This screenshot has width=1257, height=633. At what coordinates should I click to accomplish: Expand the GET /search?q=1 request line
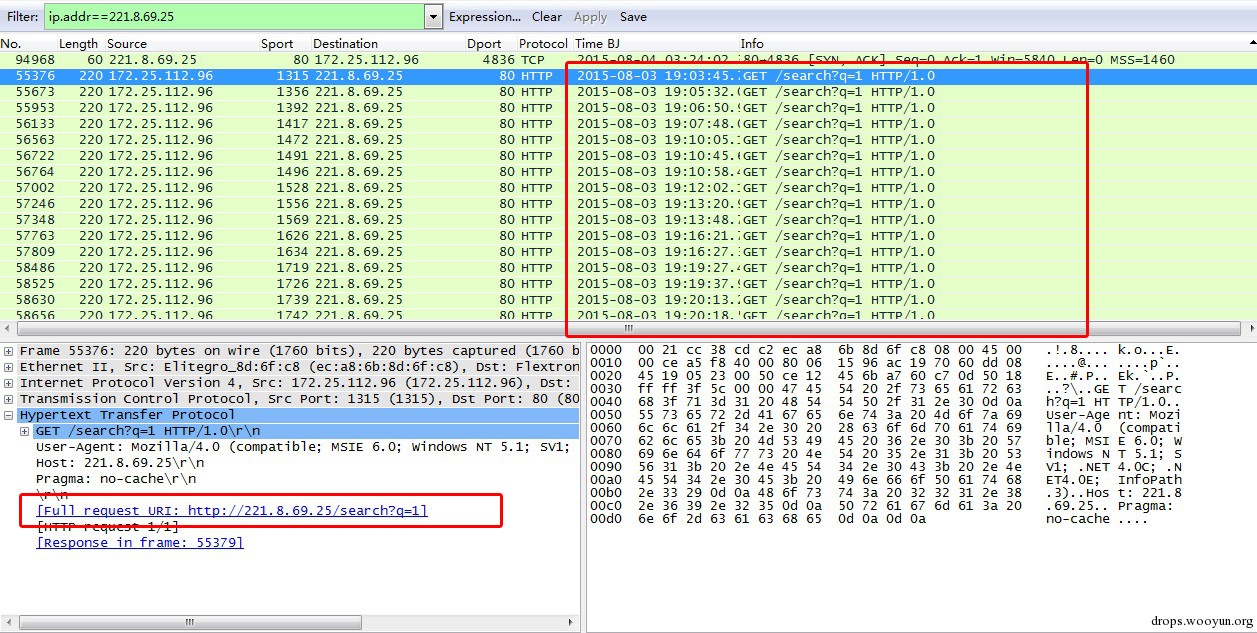point(25,431)
